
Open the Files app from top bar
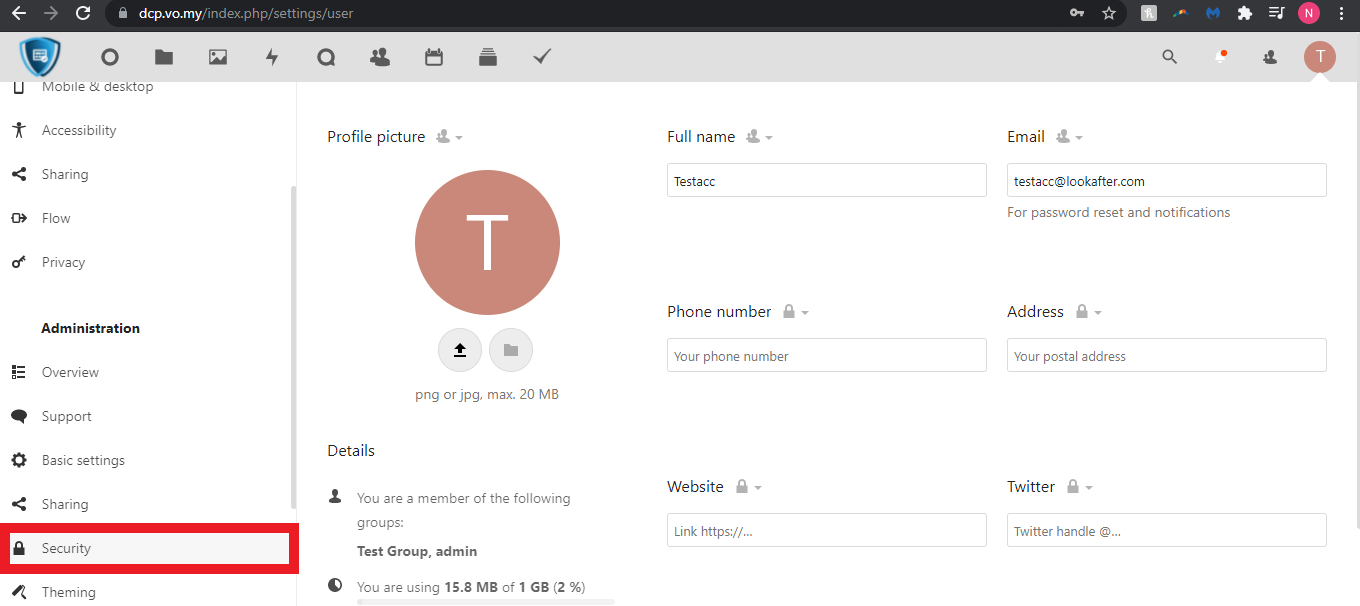(164, 57)
